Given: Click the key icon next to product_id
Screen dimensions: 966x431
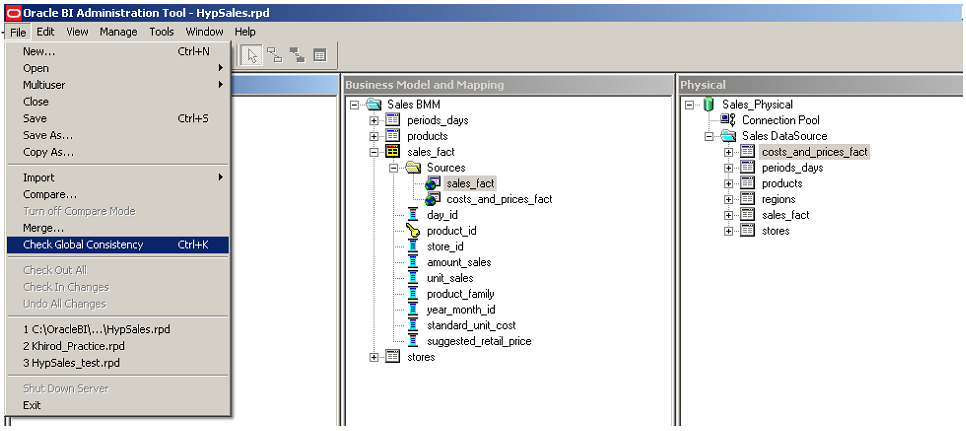Looking at the screenshot, I should pyautogui.click(x=413, y=231).
